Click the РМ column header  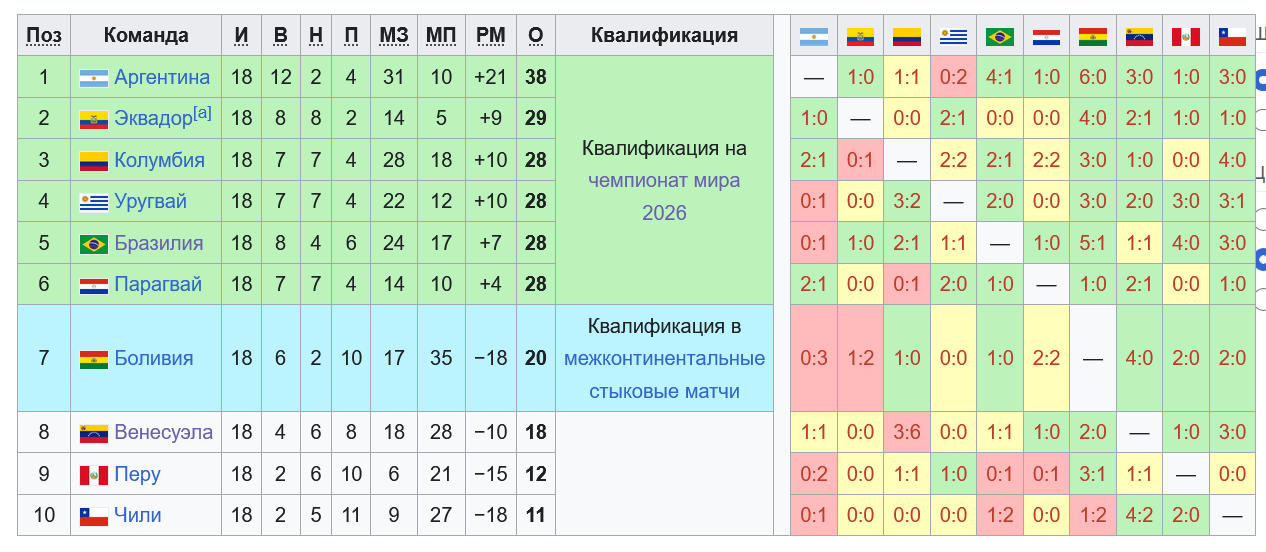(490, 35)
